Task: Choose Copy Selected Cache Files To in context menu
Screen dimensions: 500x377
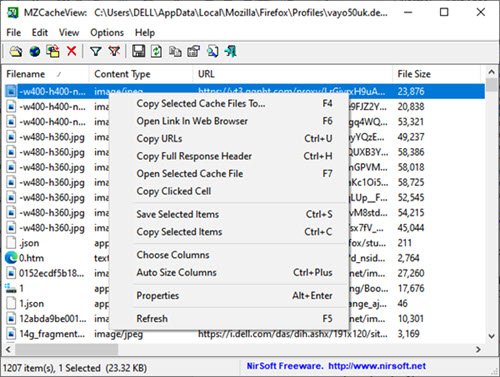Action: coord(230,104)
